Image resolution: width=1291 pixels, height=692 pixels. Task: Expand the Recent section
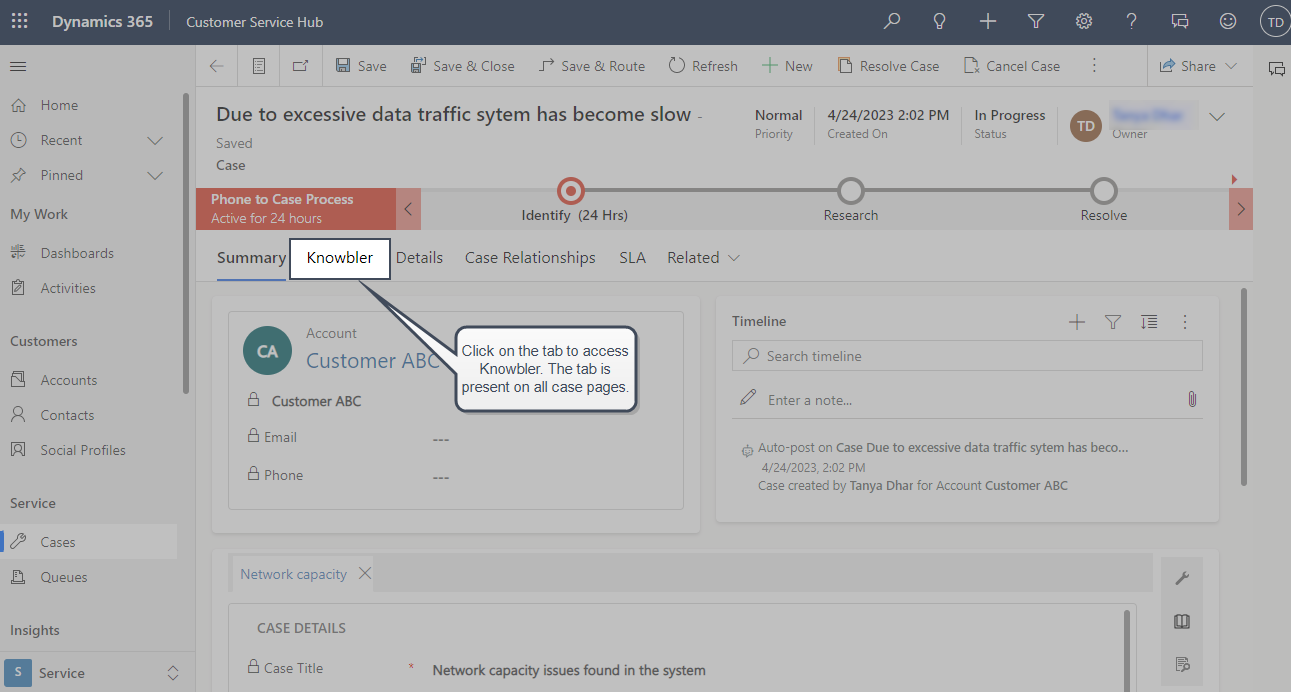coord(155,140)
